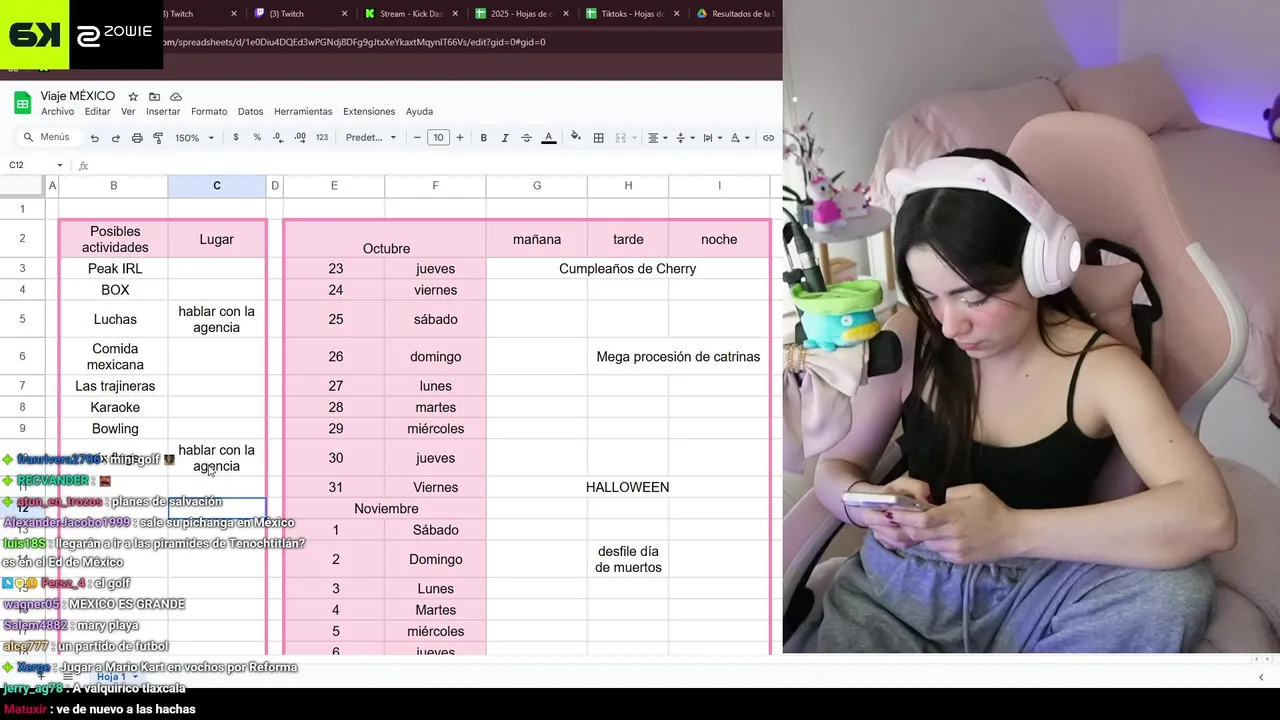Screen dimensions: 1280x720
Task: Rename the Viaje MÉXICO title
Action: (x=78, y=96)
